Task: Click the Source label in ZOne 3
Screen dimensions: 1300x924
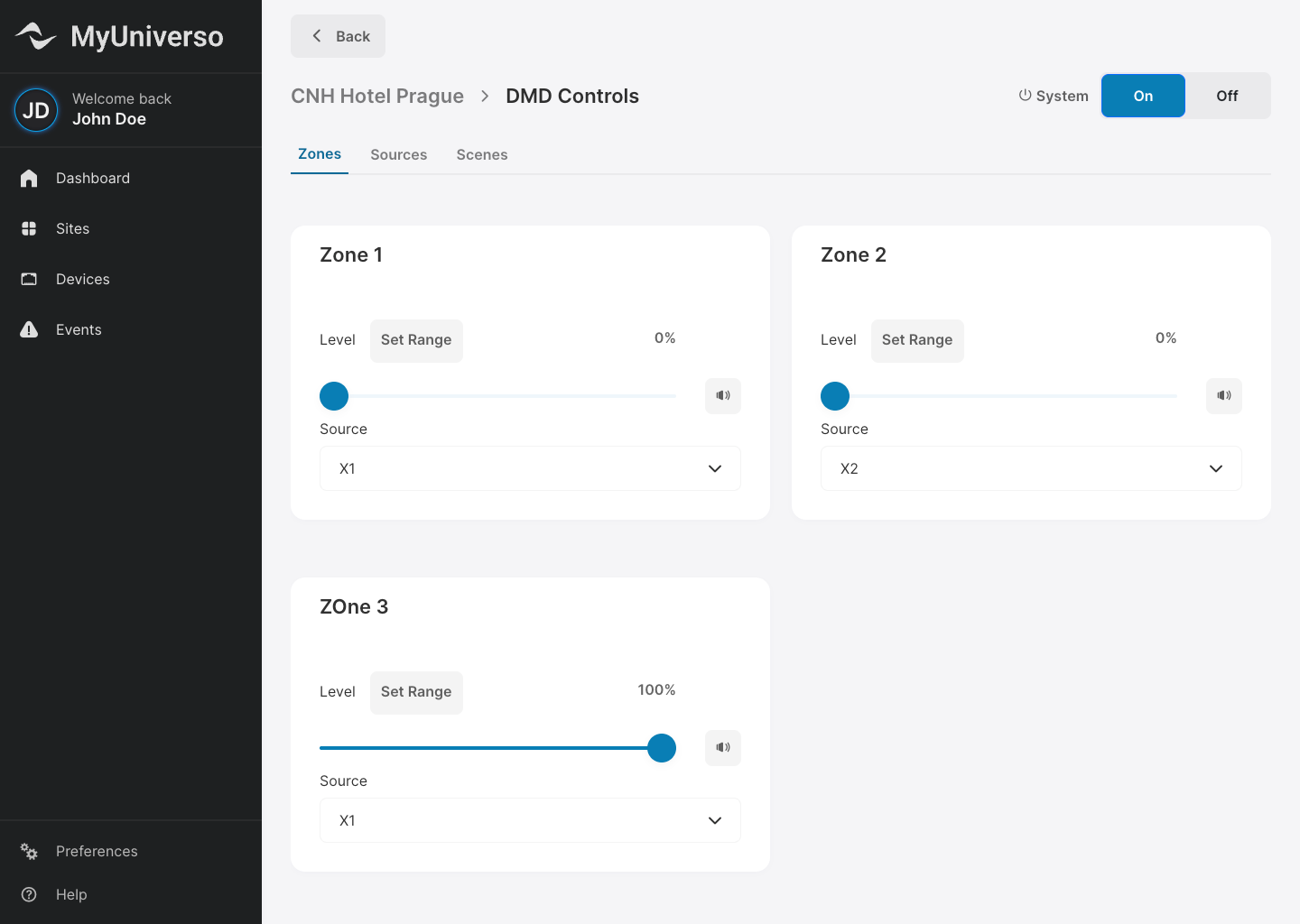Action: pos(343,781)
